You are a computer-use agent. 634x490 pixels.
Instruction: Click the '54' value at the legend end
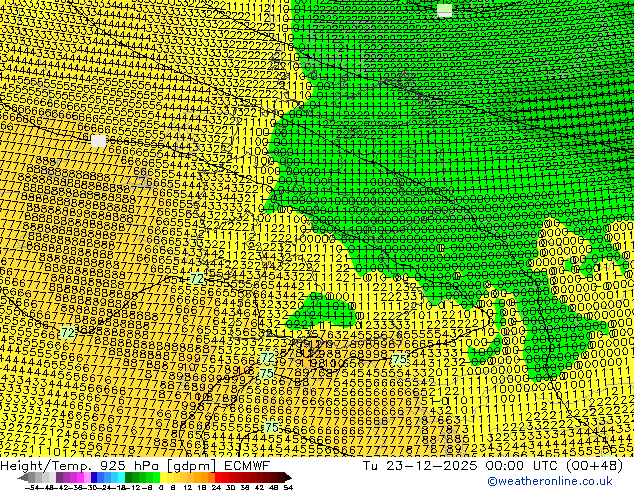tap(288, 487)
